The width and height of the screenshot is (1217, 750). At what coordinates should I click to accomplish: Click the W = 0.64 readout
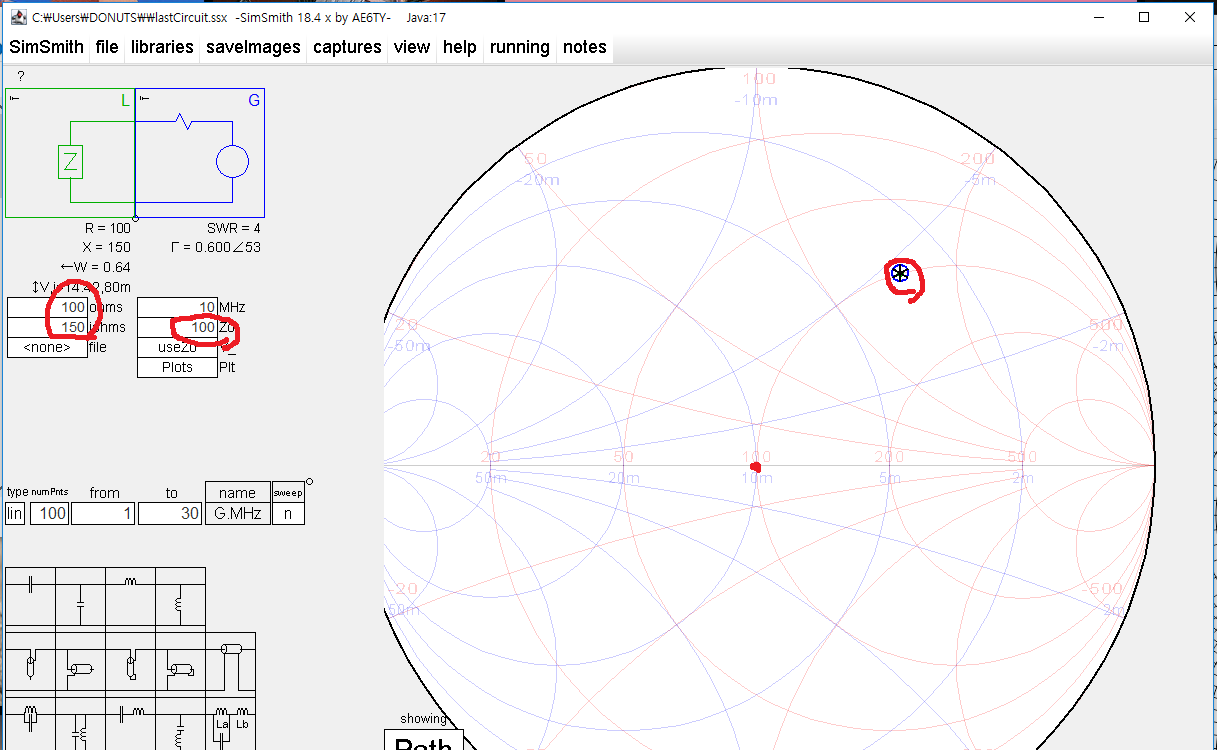[95, 267]
